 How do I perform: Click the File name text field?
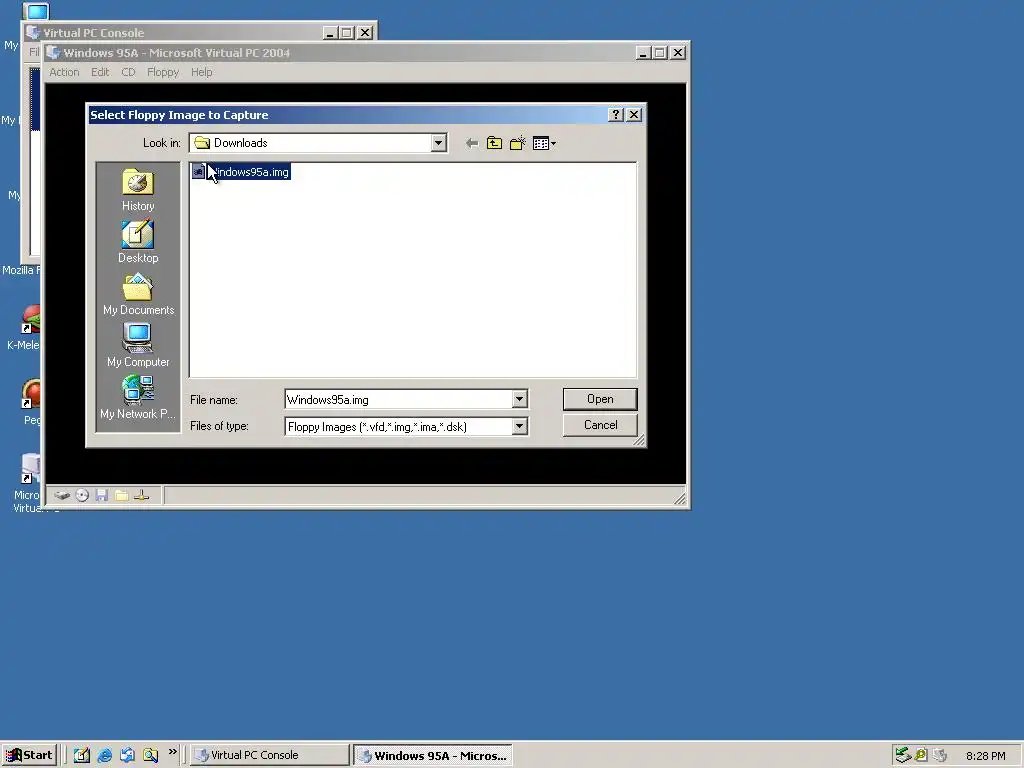click(x=398, y=399)
